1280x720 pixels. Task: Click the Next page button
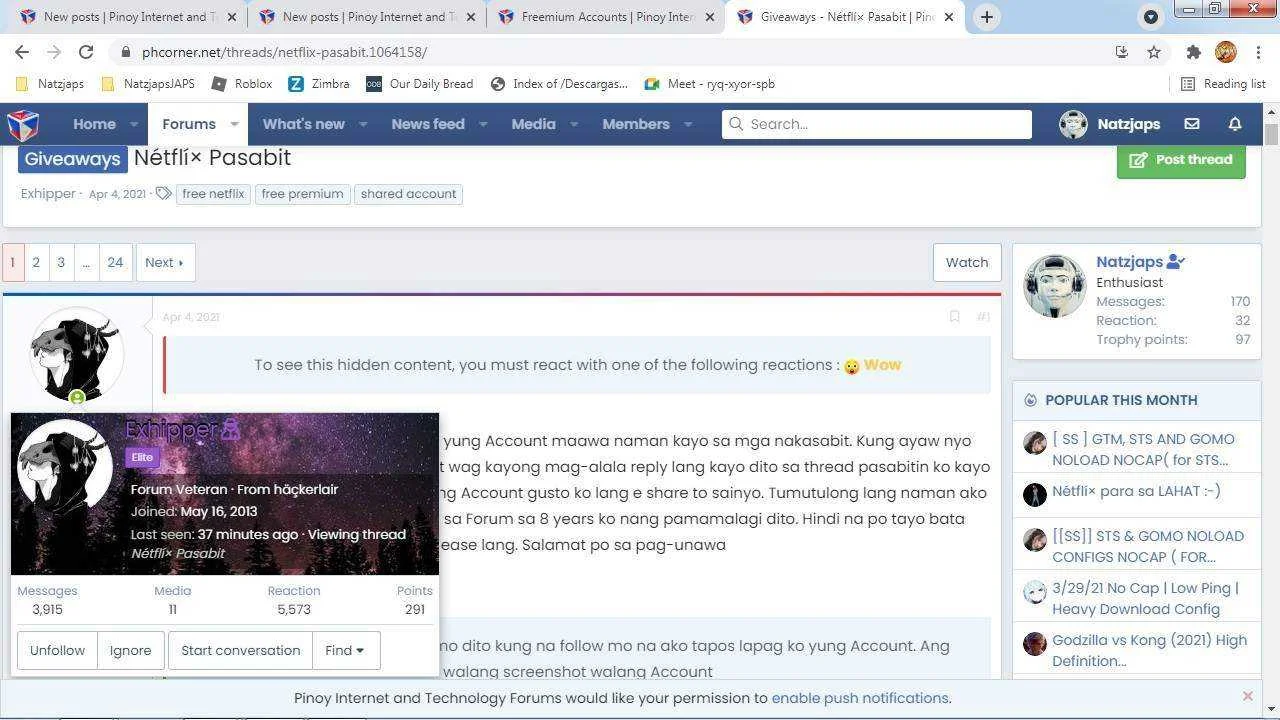(x=165, y=262)
